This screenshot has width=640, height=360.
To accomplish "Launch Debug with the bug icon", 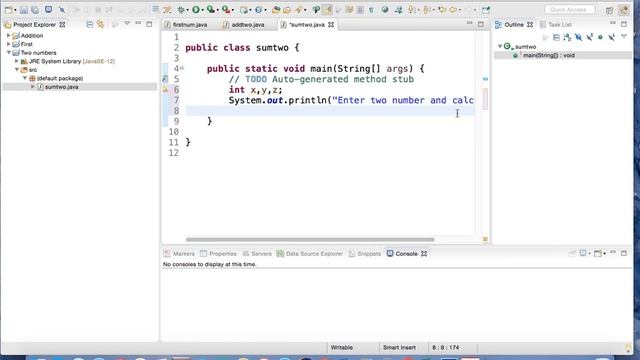I will (181, 9).
